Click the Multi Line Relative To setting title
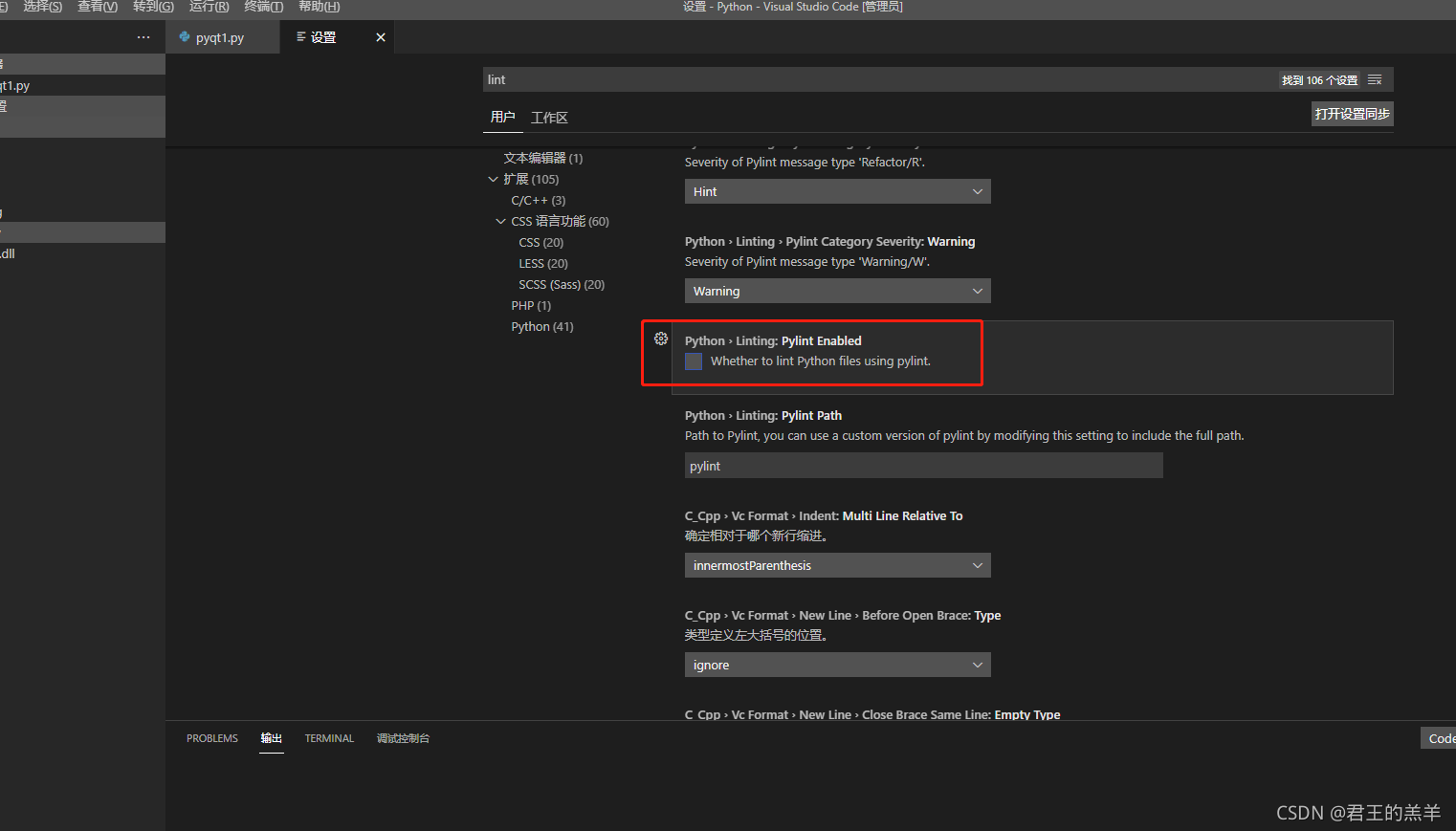This screenshot has height=831, width=1456. tap(824, 515)
